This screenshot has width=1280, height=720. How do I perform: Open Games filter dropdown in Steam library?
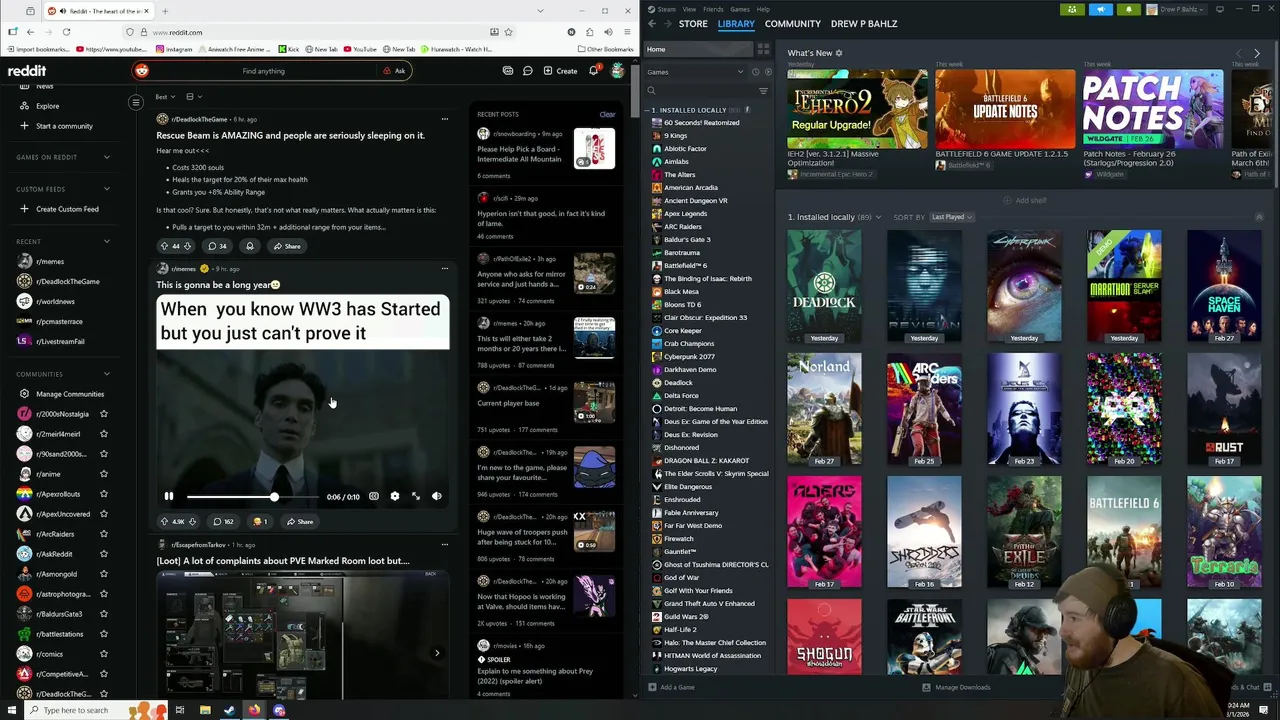tap(696, 72)
